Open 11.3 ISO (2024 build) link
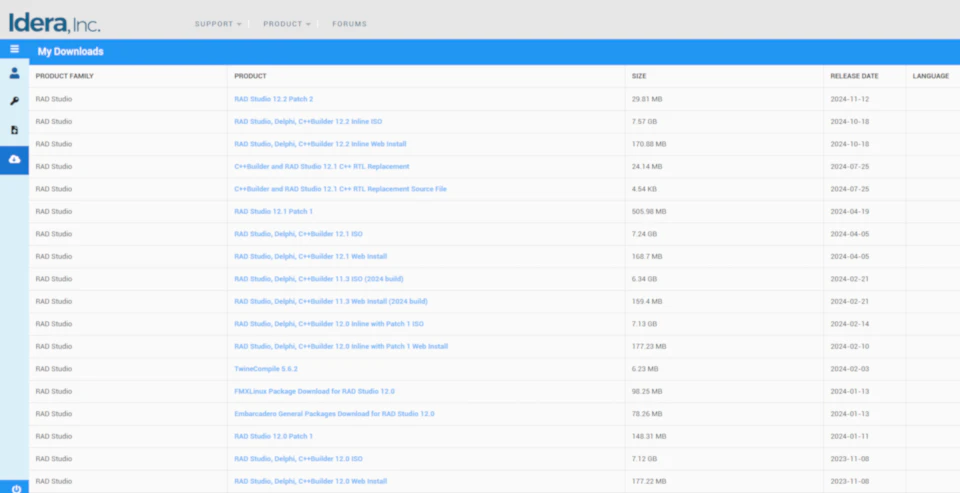This screenshot has width=960, height=493. click(x=318, y=279)
